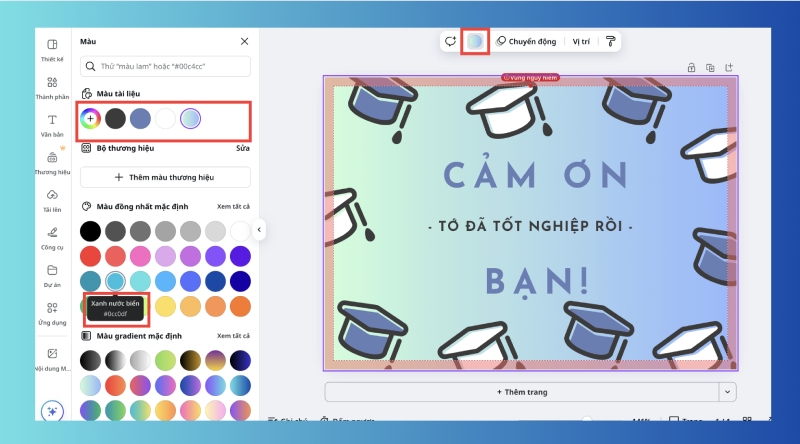Open the Vị trí position menu
The width and height of the screenshot is (800, 444).
click(x=581, y=42)
